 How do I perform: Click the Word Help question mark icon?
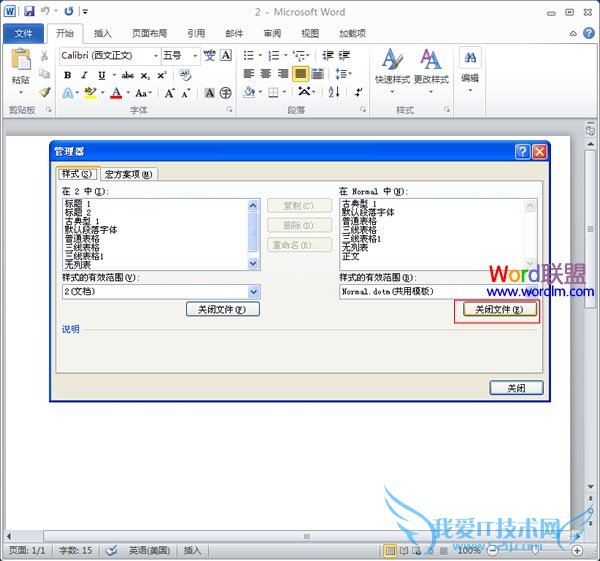[589, 33]
